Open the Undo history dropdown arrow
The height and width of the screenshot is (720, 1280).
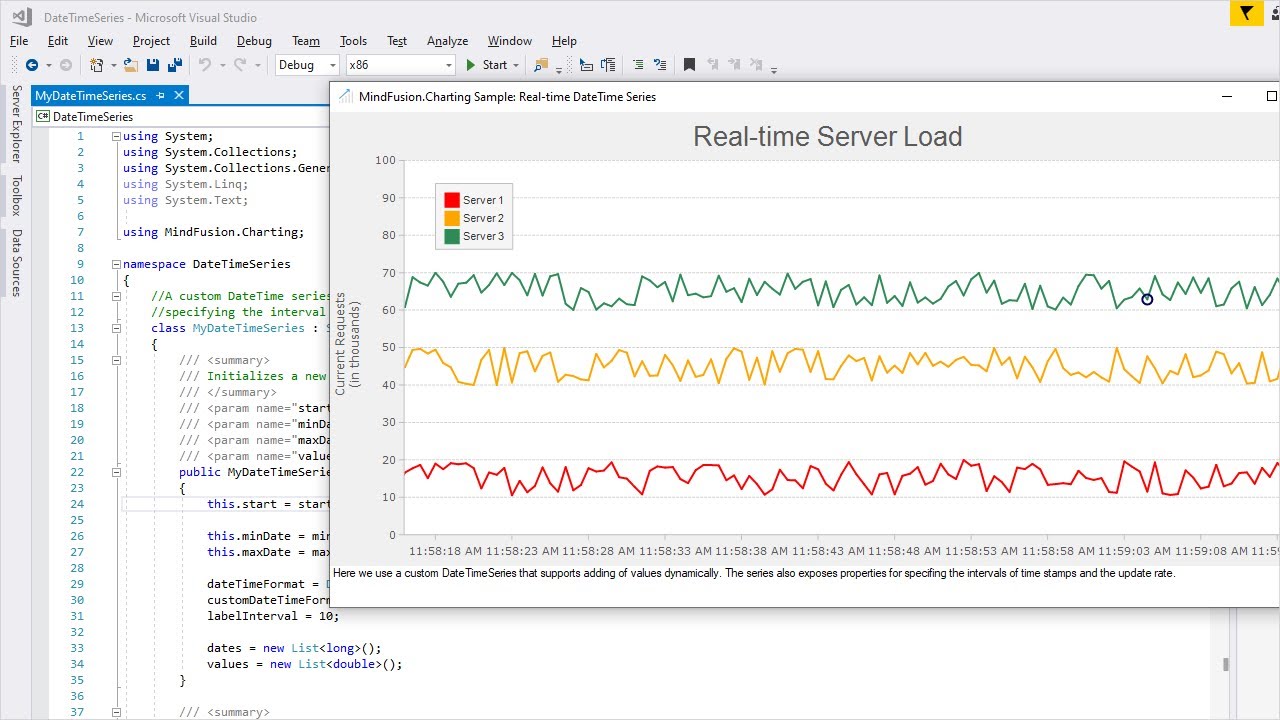221,65
